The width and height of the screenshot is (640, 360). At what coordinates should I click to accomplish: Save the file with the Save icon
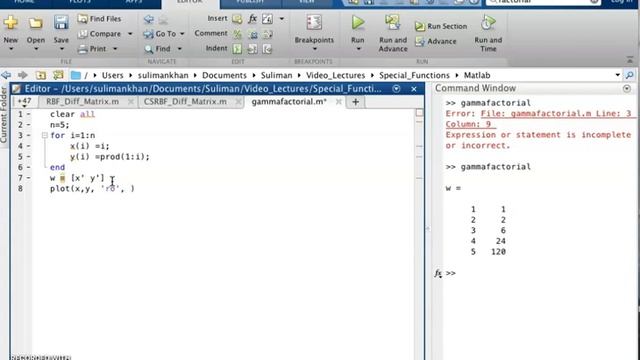(x=61, y=23)
